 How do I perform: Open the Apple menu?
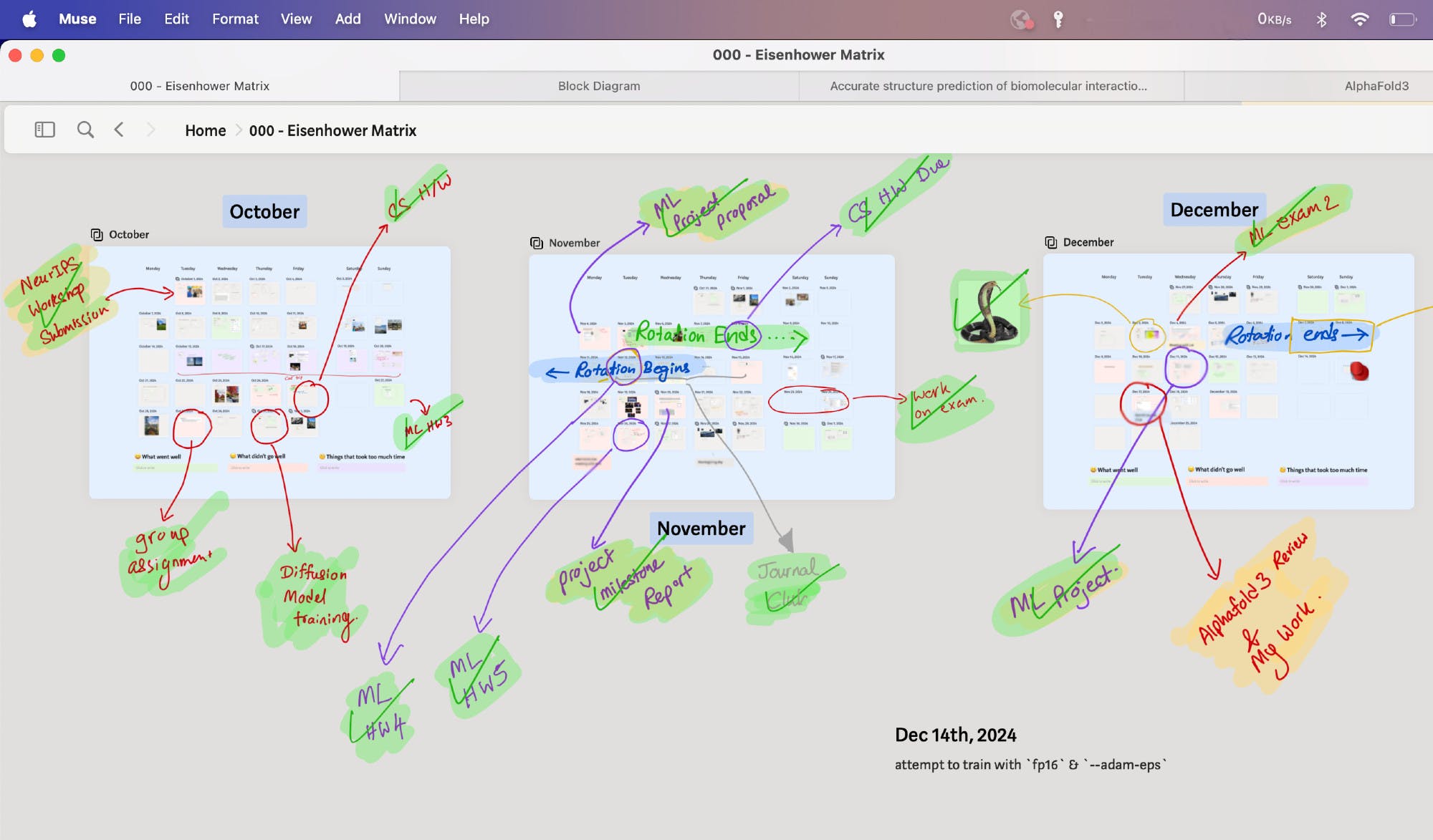click(x=29, y=19)
